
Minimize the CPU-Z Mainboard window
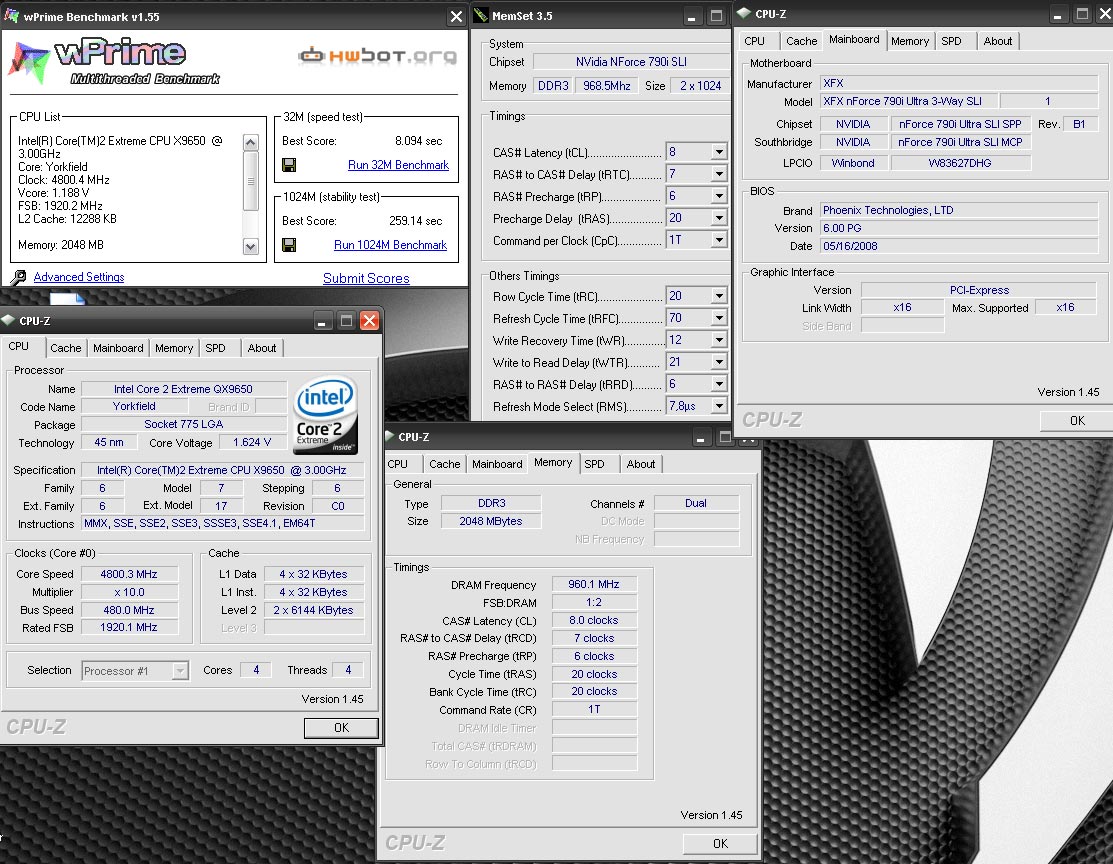pos(1058,14)
